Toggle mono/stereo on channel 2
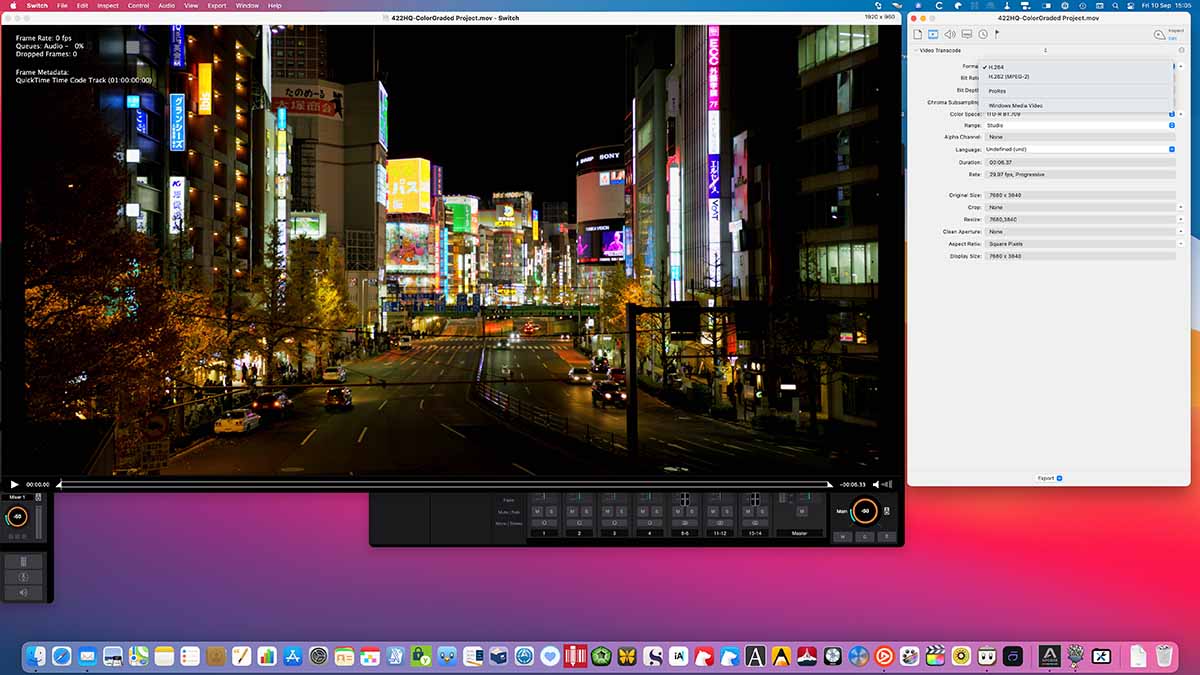The width and height of the screenshot is (1200, 675). point(579,523)
